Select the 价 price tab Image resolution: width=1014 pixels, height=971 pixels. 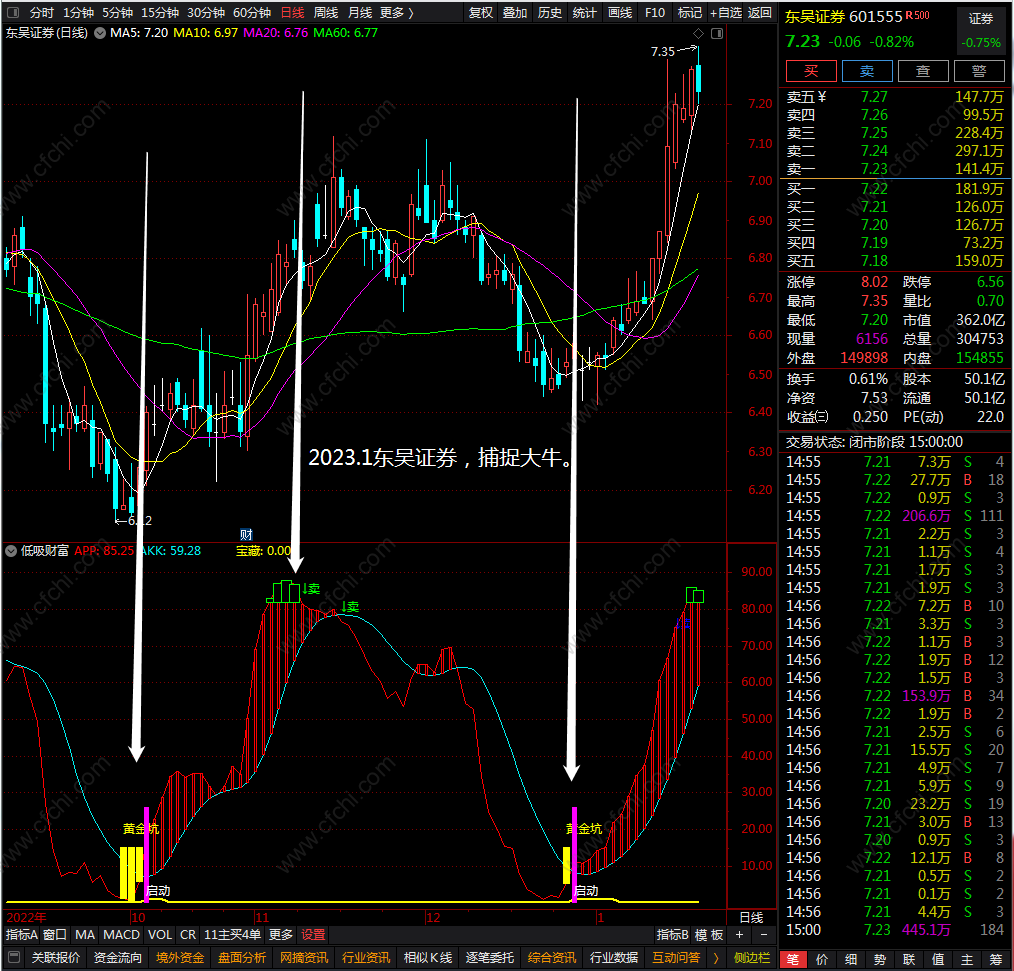pyautogui.click(x=822, y=959)
